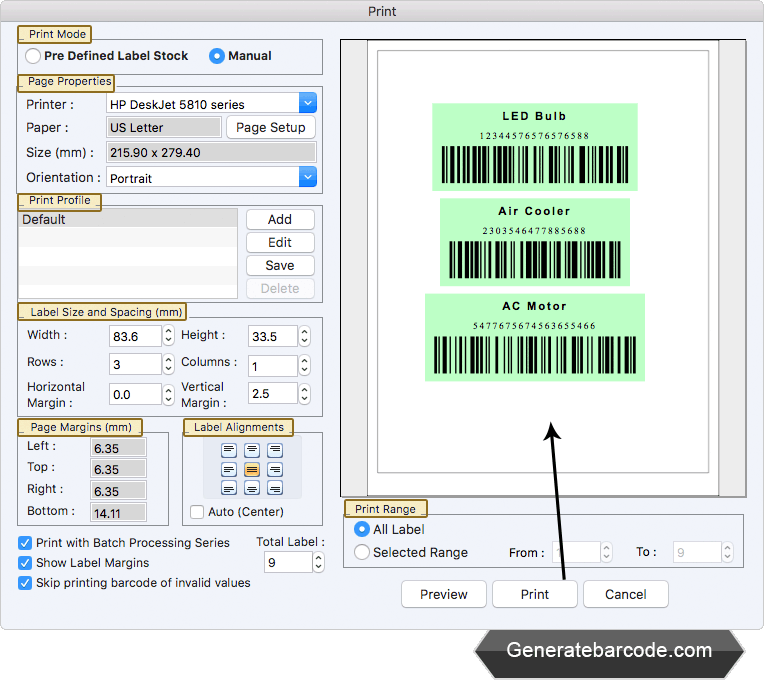The width and height of the screenshot is (764, 681).
Task: Select top-left label alignment icon
Action: 229,450
